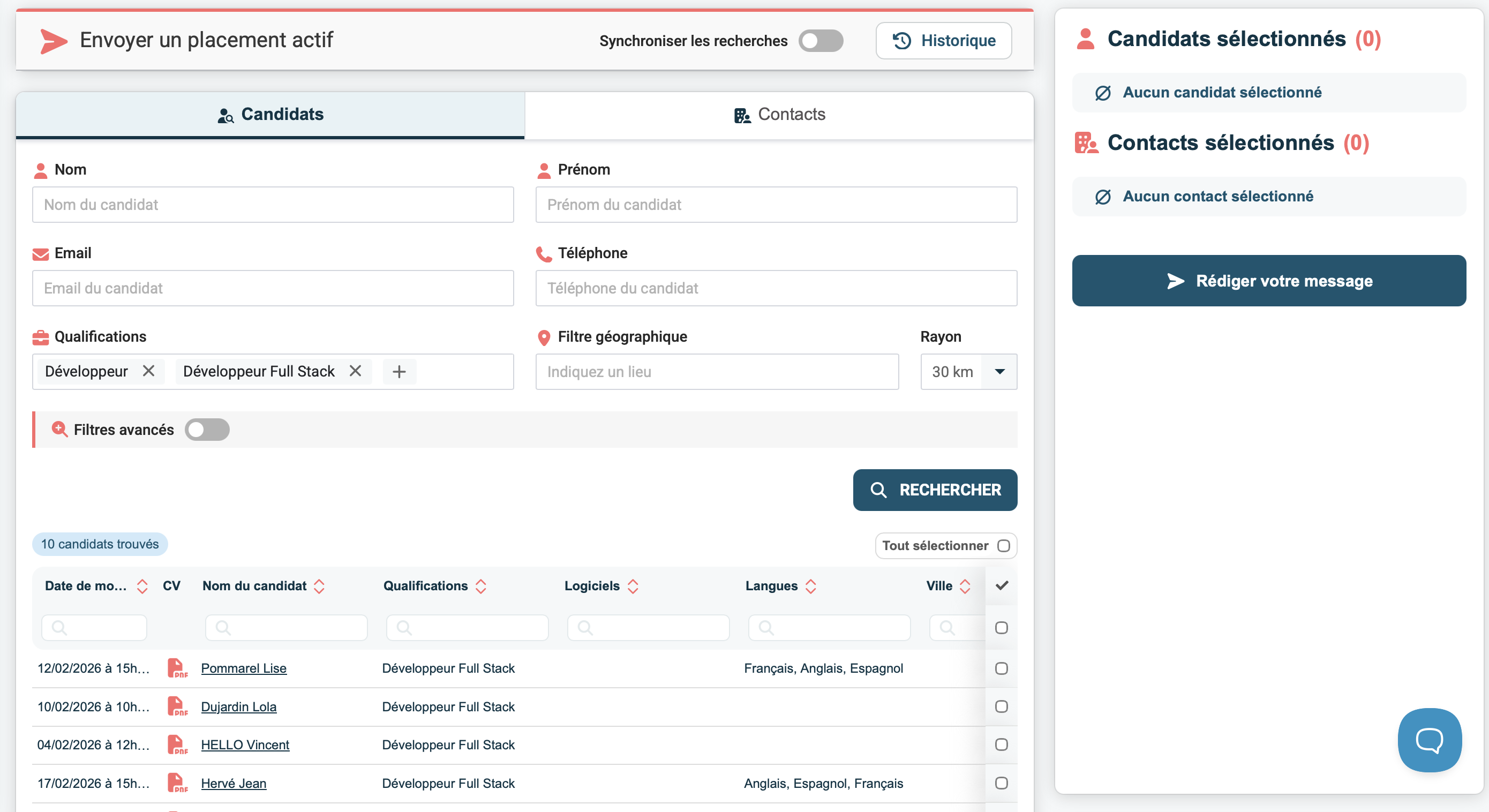Check the Tout sélectionner checkbox
1489x812 pixels.
tap(1003, 546)
